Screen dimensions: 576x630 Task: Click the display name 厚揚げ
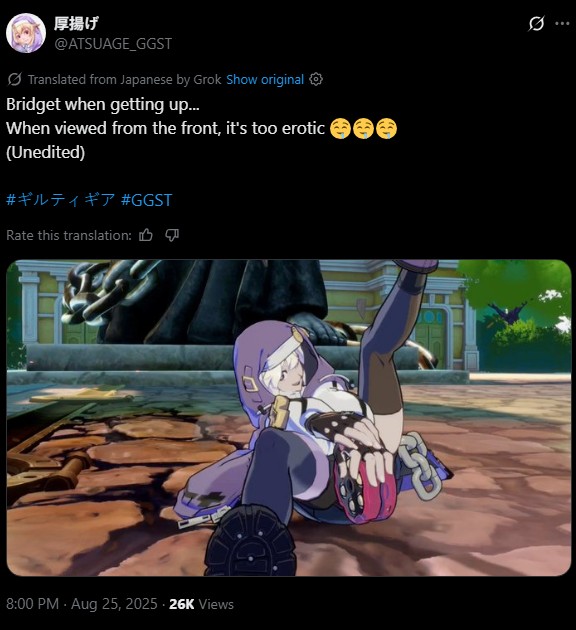click(76, 23)
